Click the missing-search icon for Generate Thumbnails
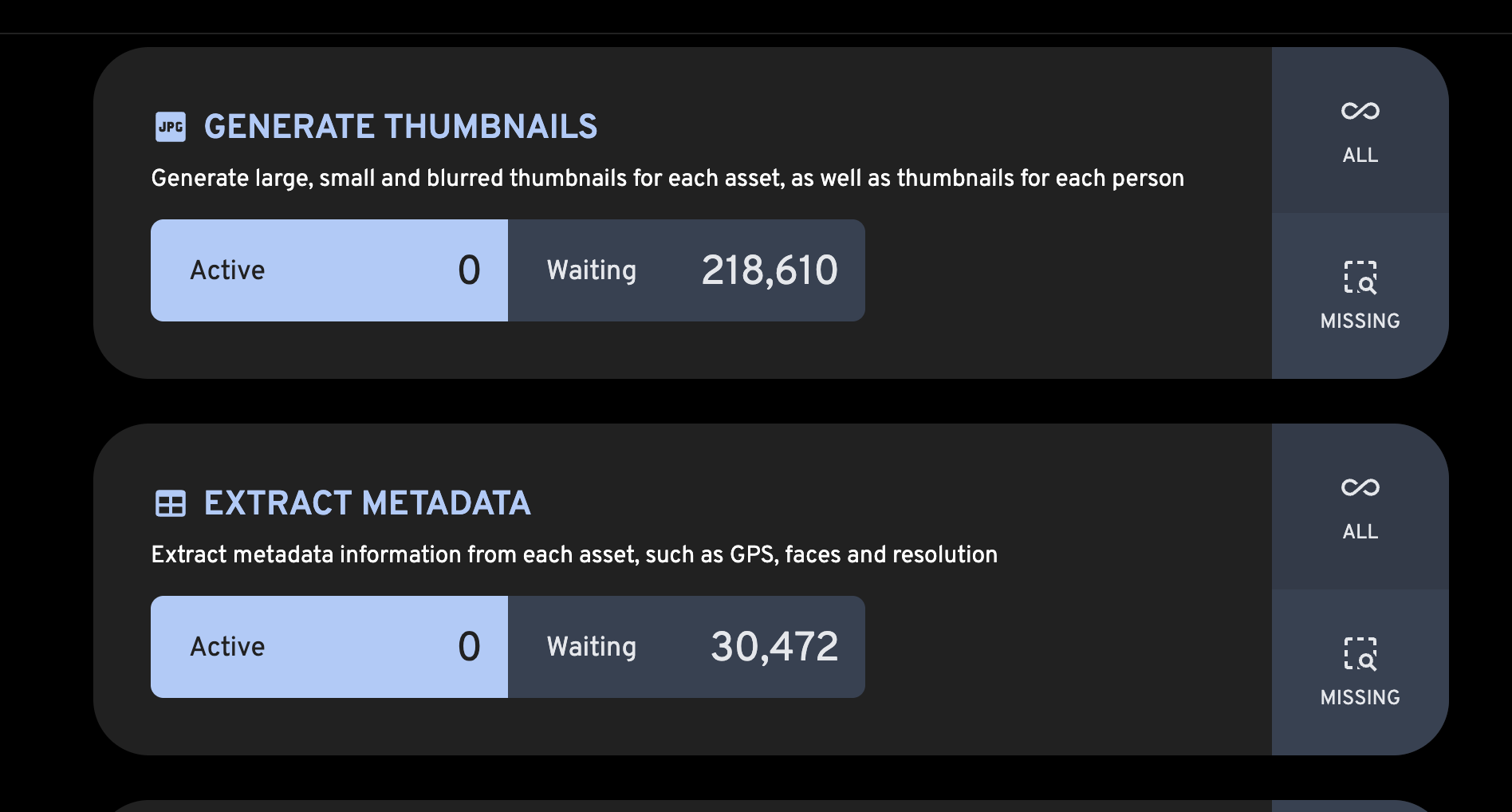 coord(1360,278)
